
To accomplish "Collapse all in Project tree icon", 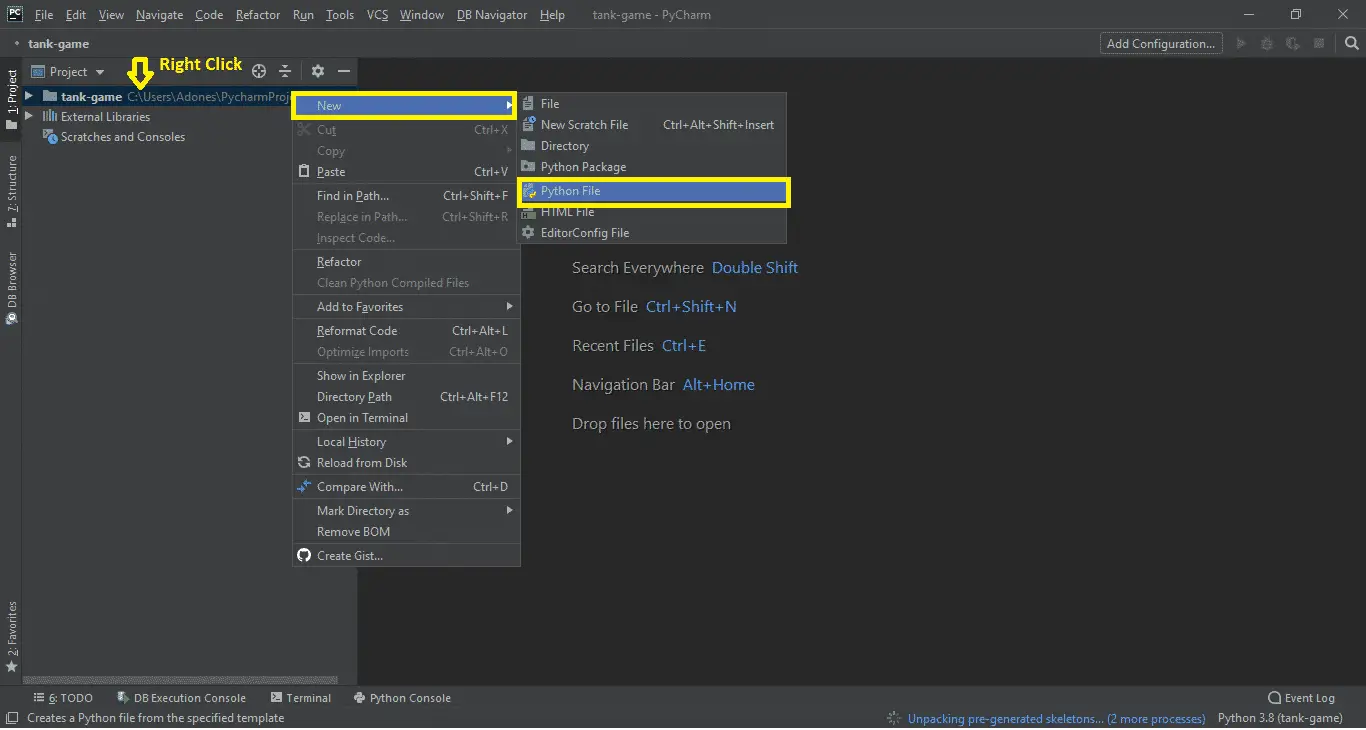I will click(x=285, y=71).
